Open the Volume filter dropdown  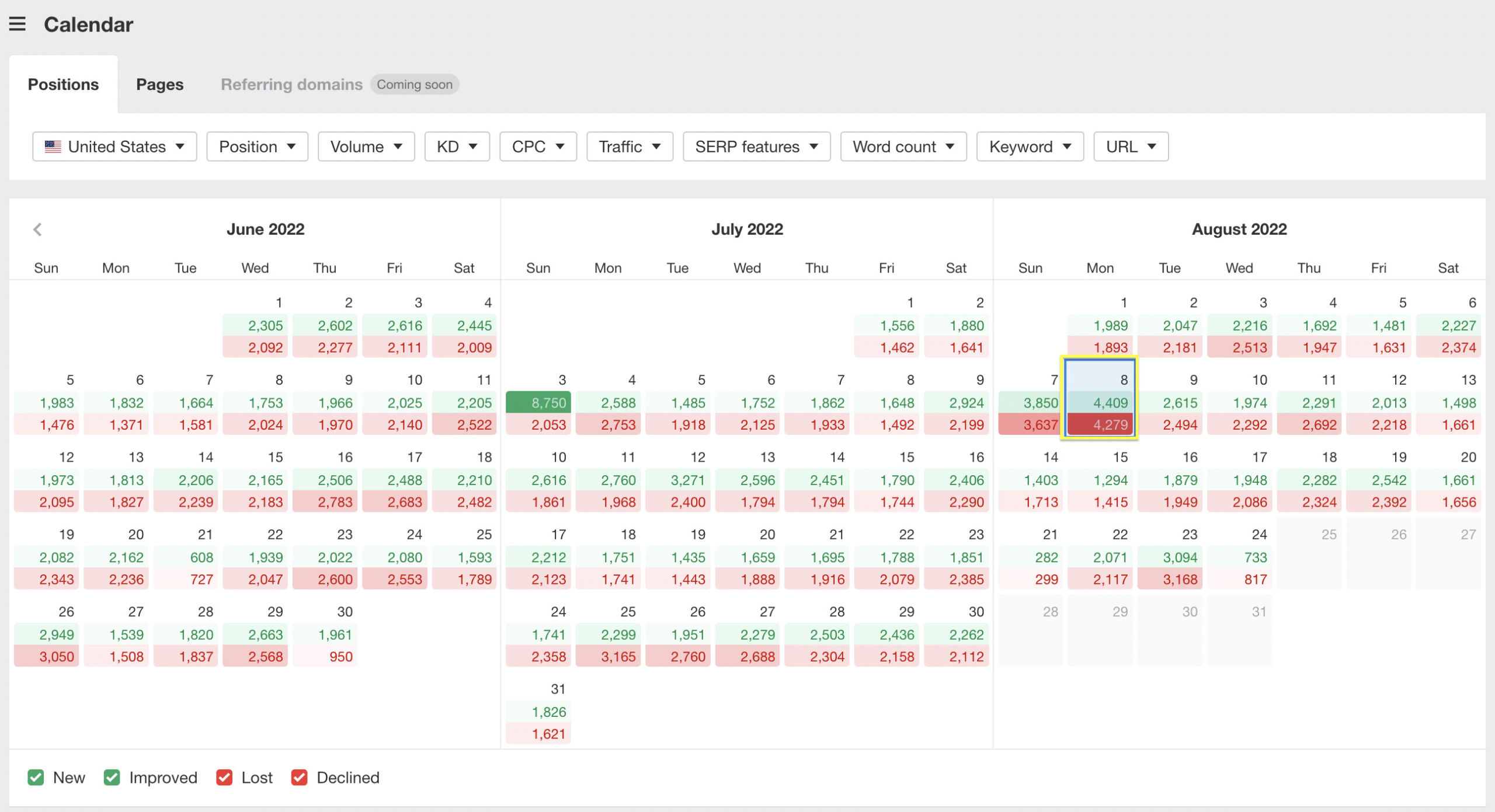click(363, 146)
